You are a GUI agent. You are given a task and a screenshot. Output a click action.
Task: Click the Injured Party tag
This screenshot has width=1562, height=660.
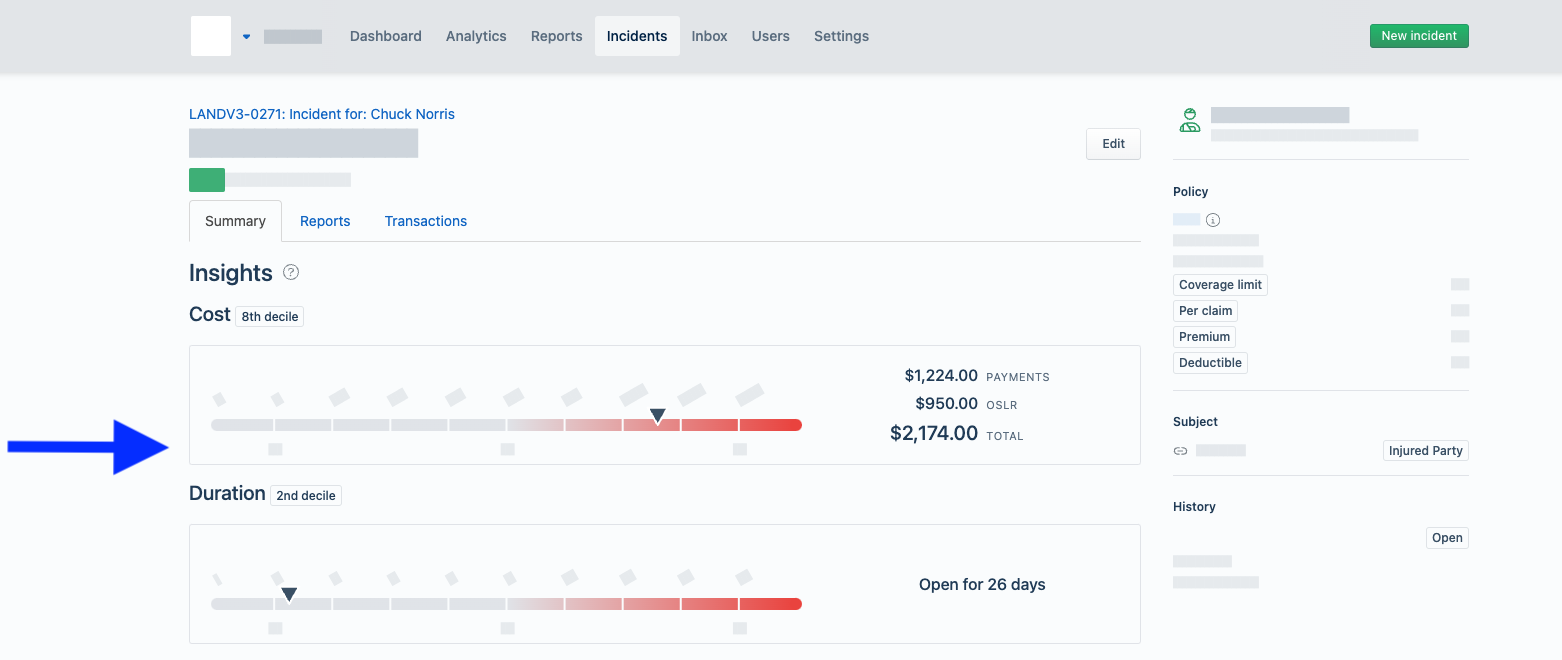click(x=1426, y=451)
